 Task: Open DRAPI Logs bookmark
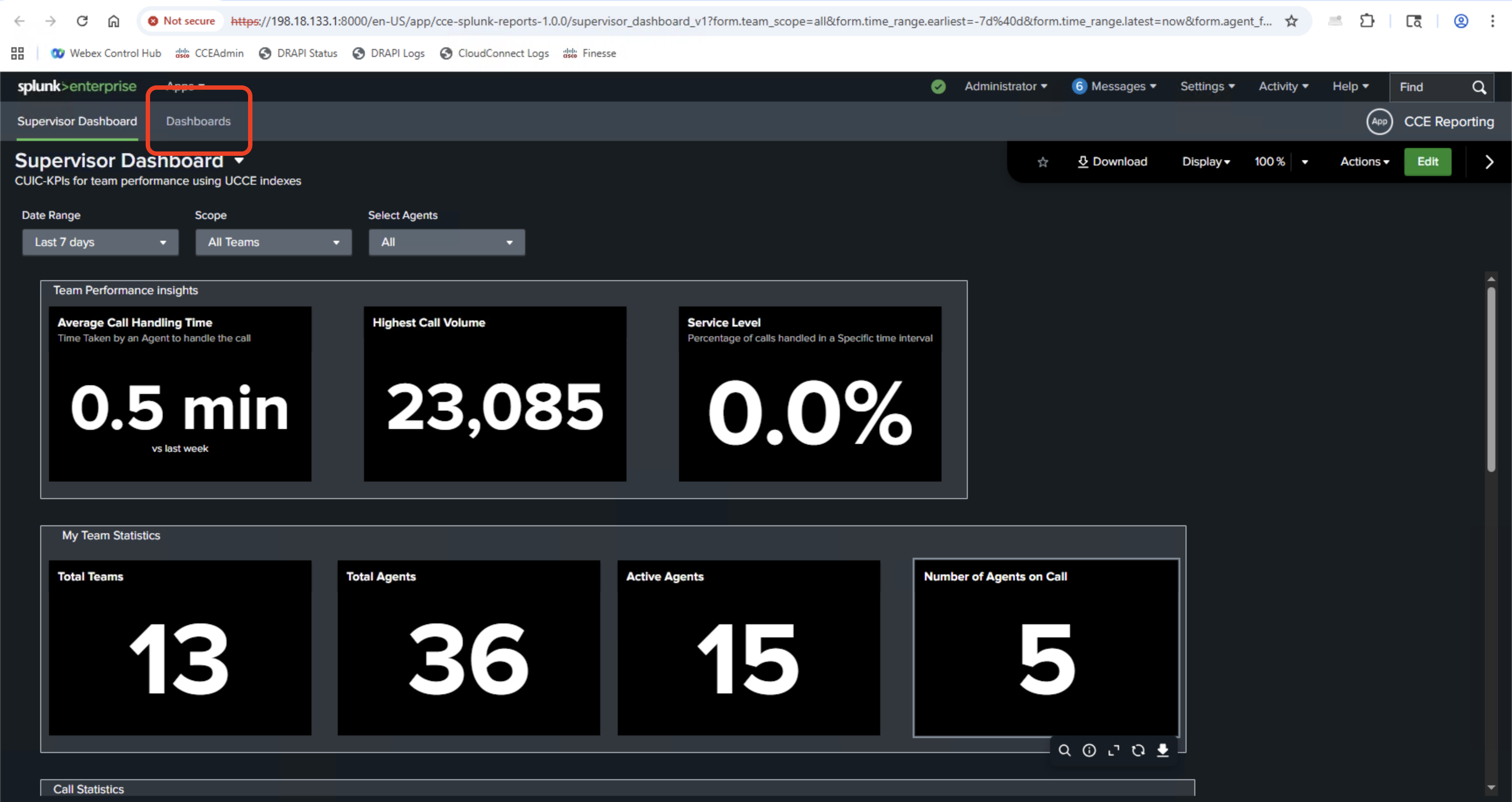388,53
